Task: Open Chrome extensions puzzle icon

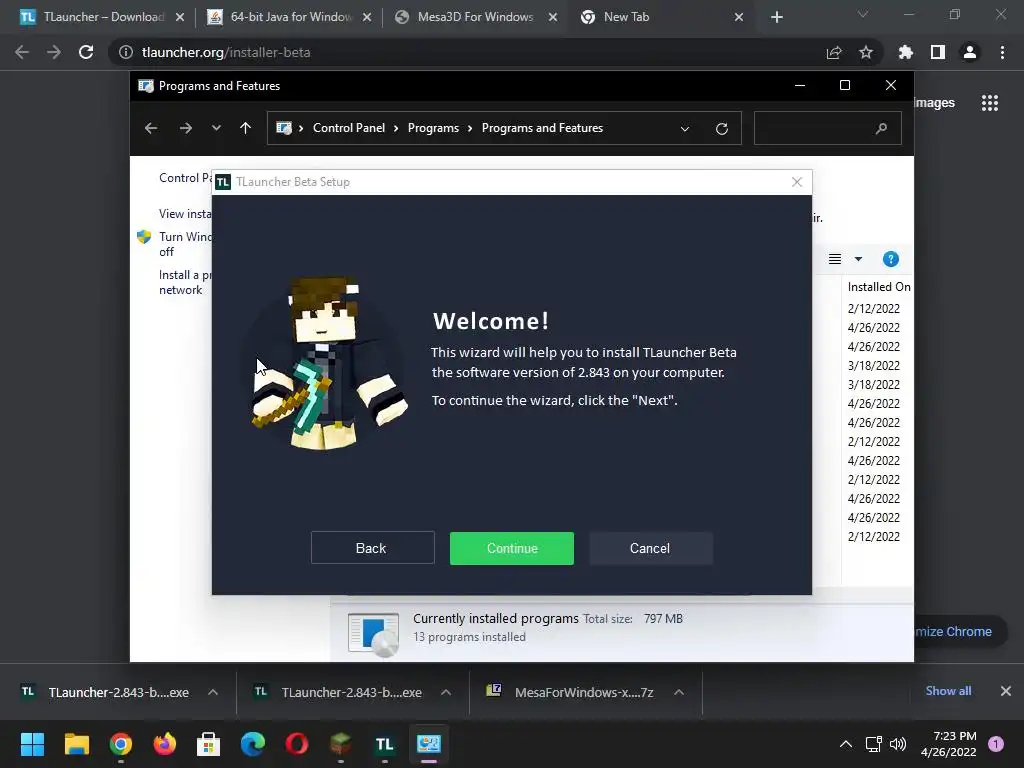Action: click(x=906, y=52)
